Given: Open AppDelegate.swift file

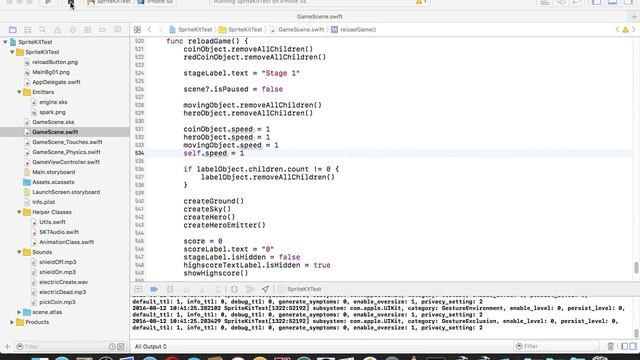Looking at the screenshot, I should (56, 82).
